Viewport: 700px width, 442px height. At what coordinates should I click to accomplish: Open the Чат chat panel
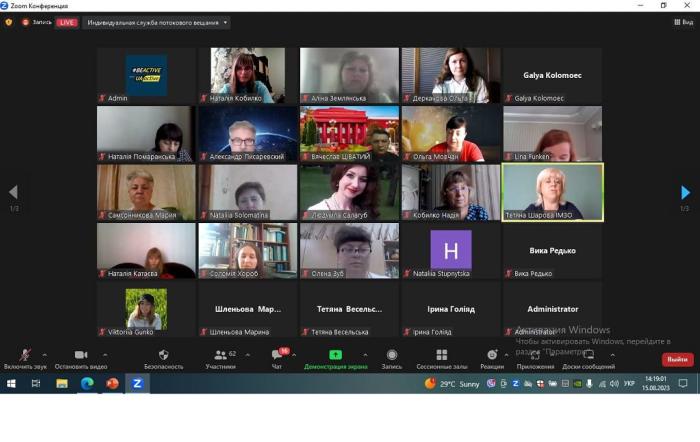coord(277,357)
